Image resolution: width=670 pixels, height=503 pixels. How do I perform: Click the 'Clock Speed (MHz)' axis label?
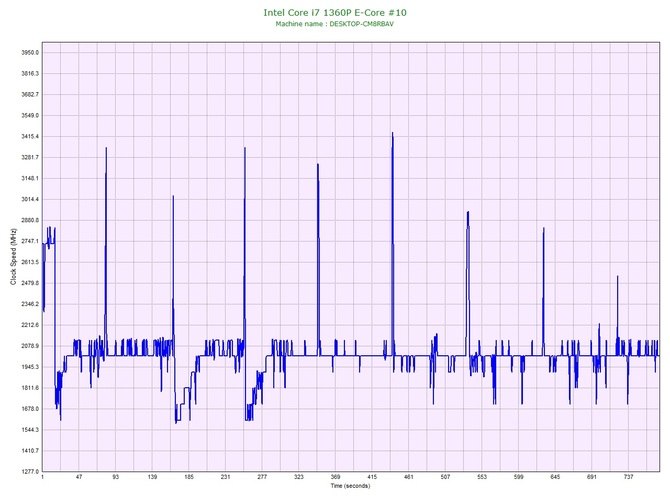13,257
